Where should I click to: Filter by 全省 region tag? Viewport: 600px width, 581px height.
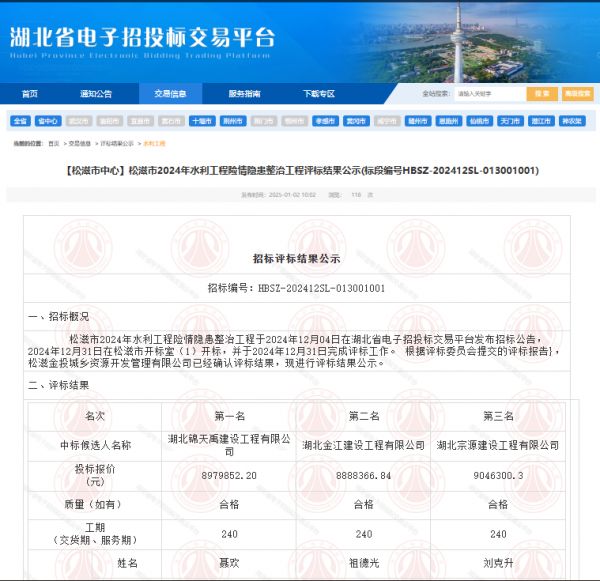pyautogui.click(x=20, y=120)
